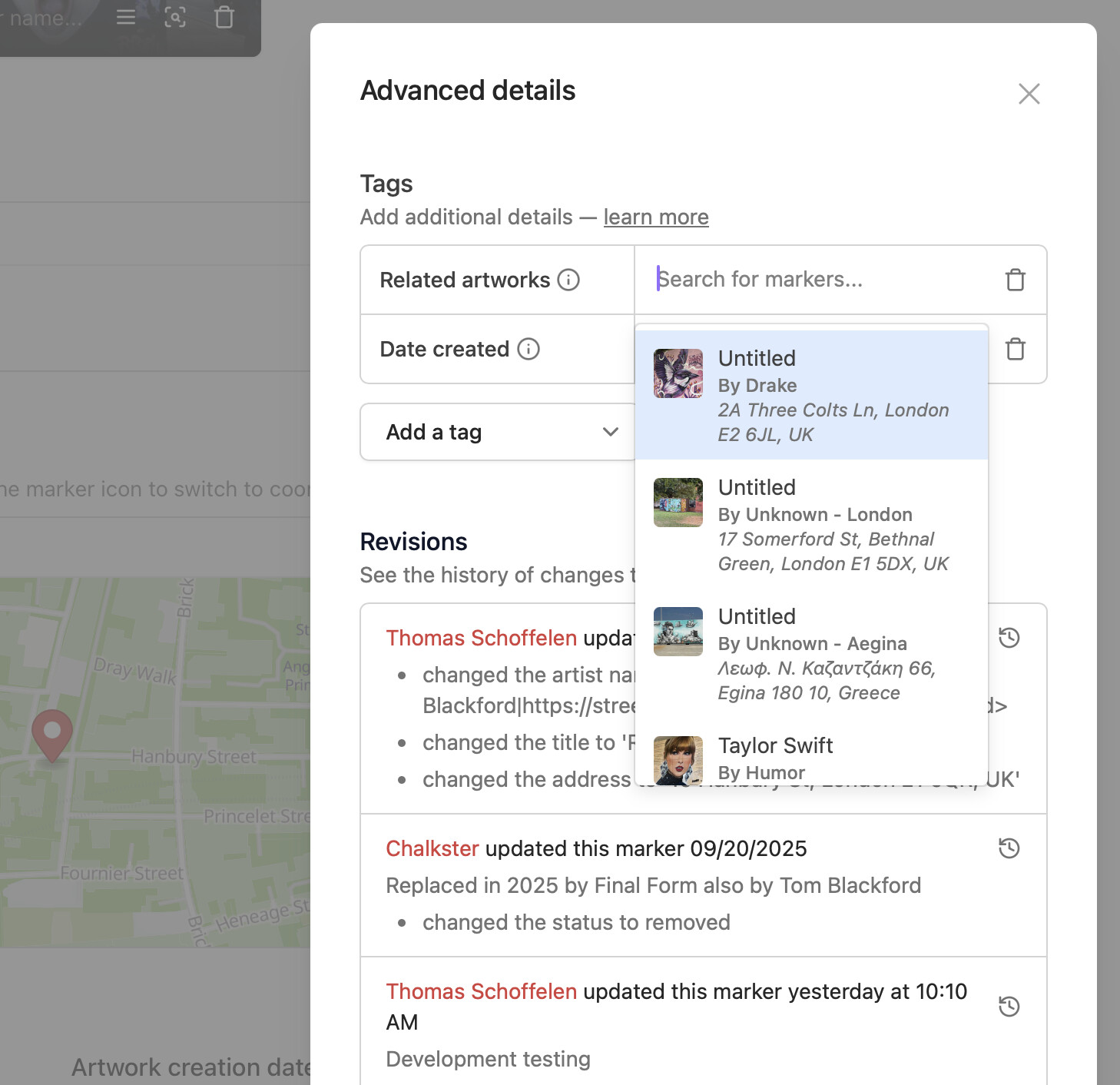
Task: Click info icon beside Related artworks
Action: tap(568, 280)
